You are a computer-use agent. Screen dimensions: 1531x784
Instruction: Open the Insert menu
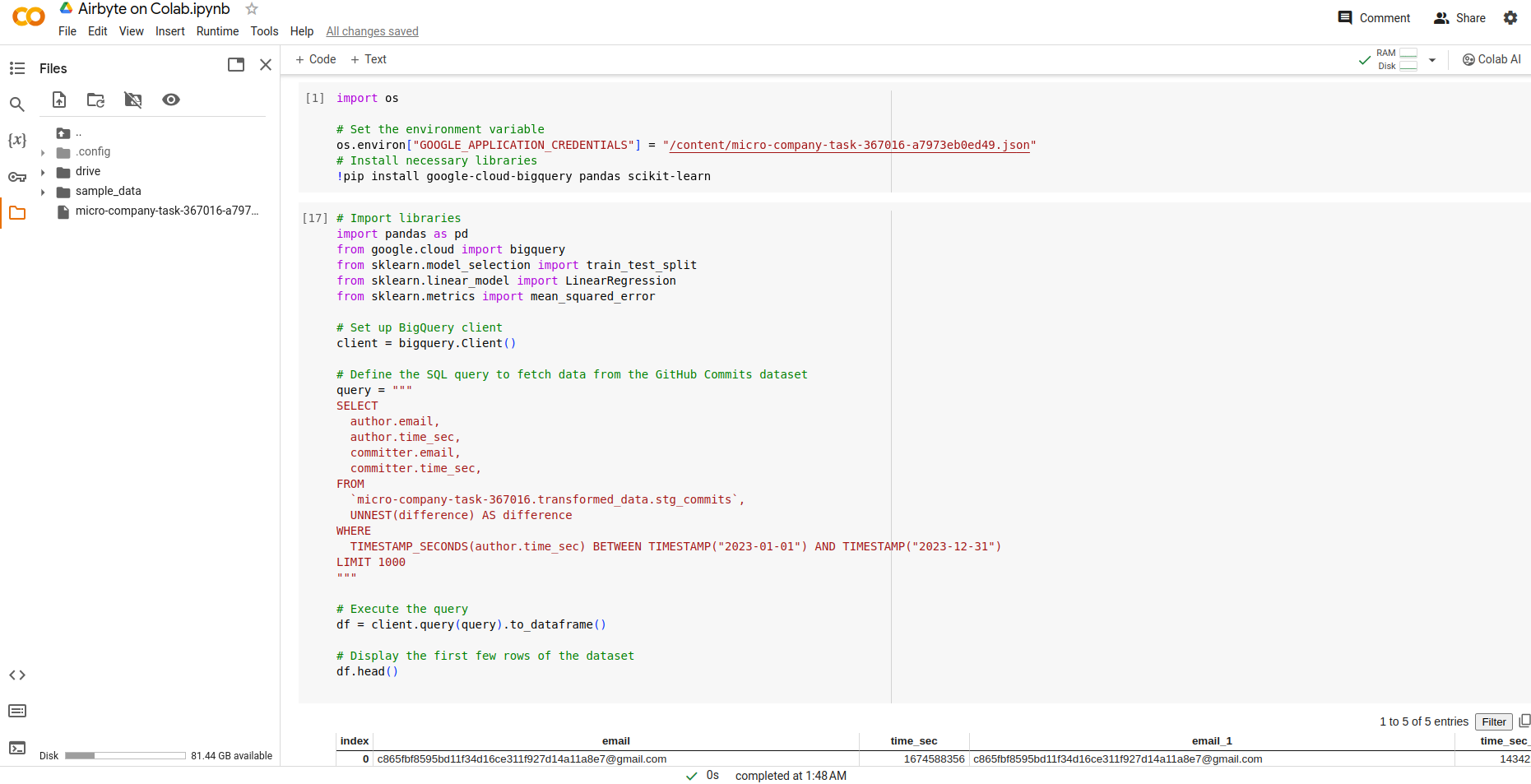[169, 31]
